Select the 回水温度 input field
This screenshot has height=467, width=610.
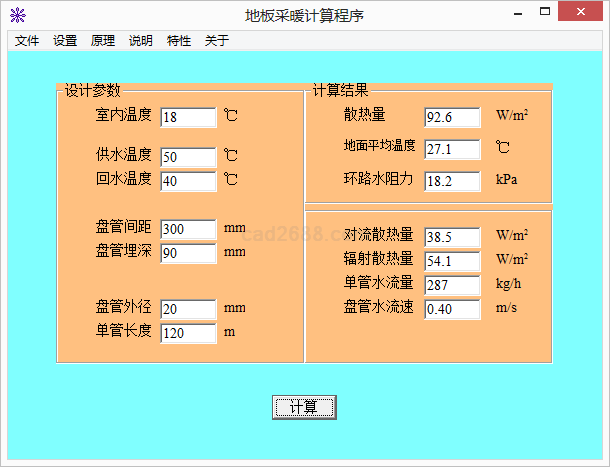click(x=188, y=182)
